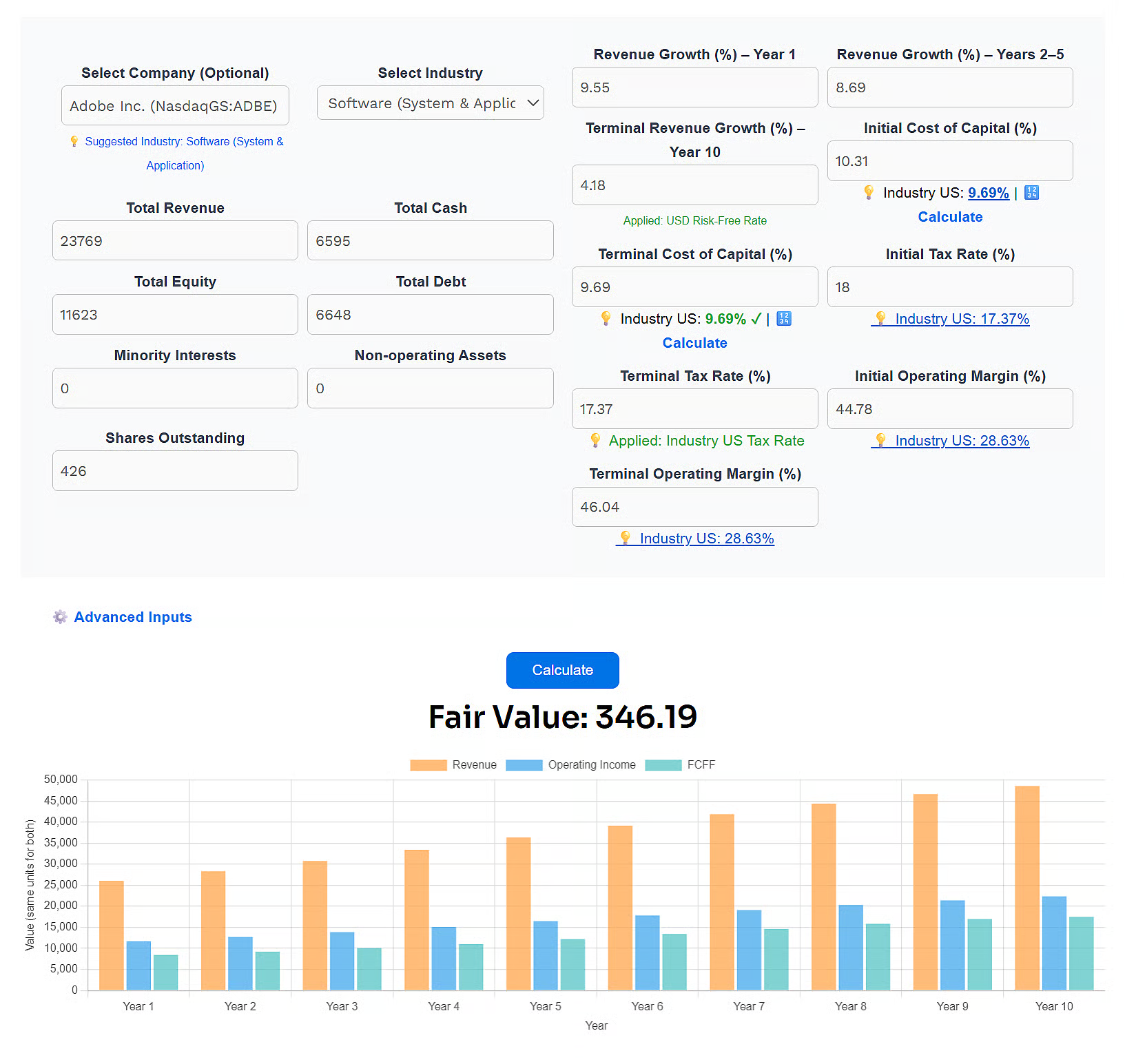1125x1064 pixels.
Task: Expand the Advanced Inputs section
Action: [x=133, y=617]
